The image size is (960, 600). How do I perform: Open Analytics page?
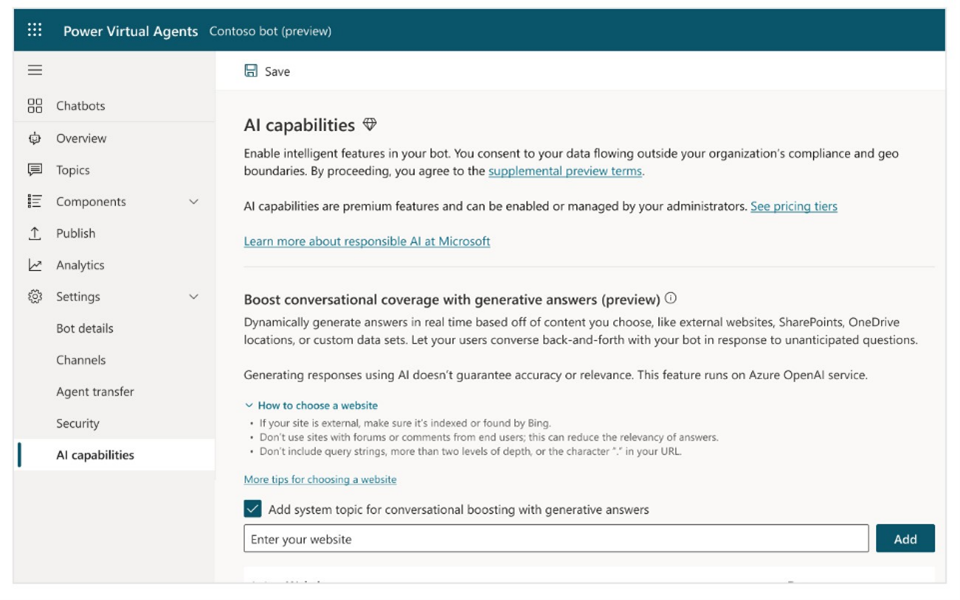tap(80, 265)
